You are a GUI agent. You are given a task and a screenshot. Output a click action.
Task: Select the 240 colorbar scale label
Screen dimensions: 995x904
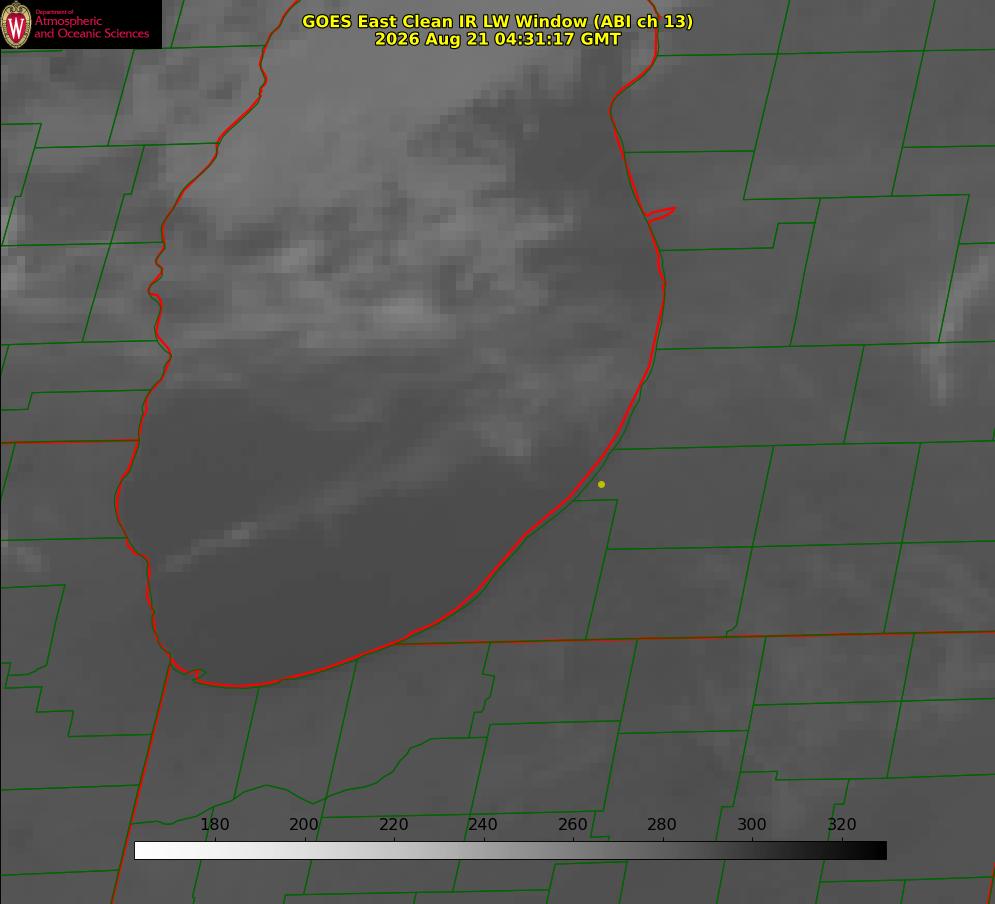click(483, 824)
